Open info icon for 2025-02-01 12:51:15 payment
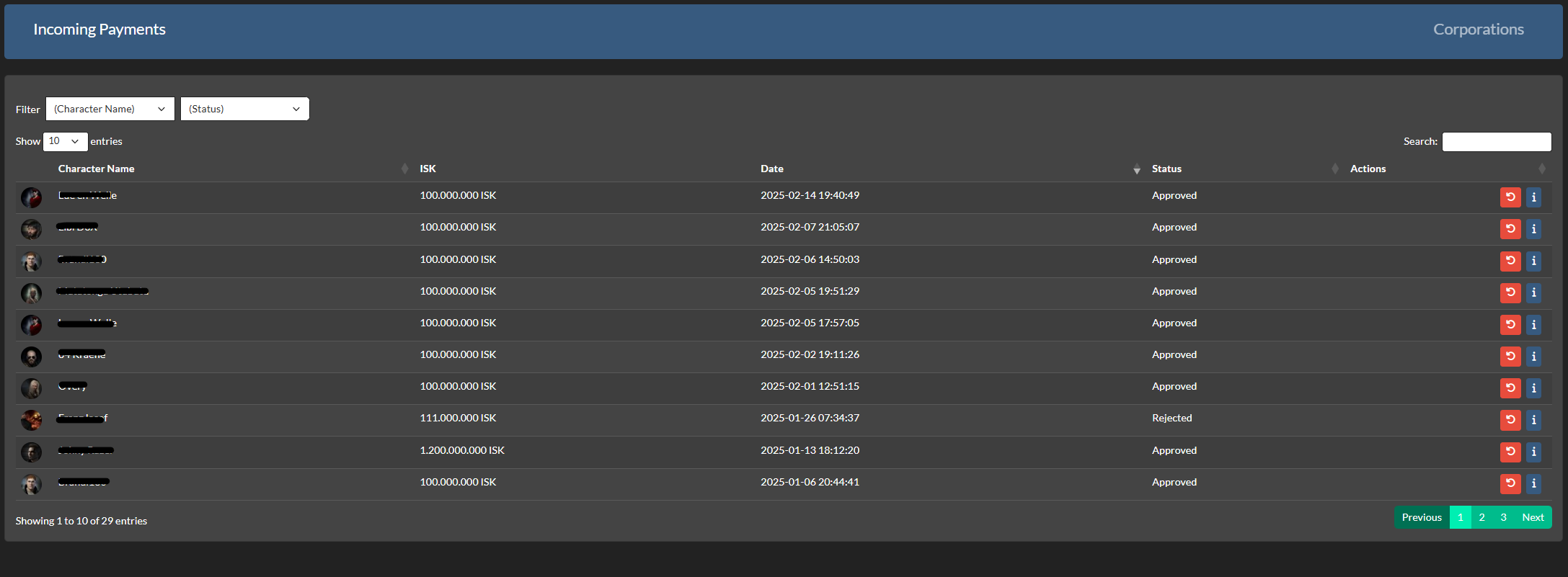Screen dimensions: 1568x577 coord(1533,388)
